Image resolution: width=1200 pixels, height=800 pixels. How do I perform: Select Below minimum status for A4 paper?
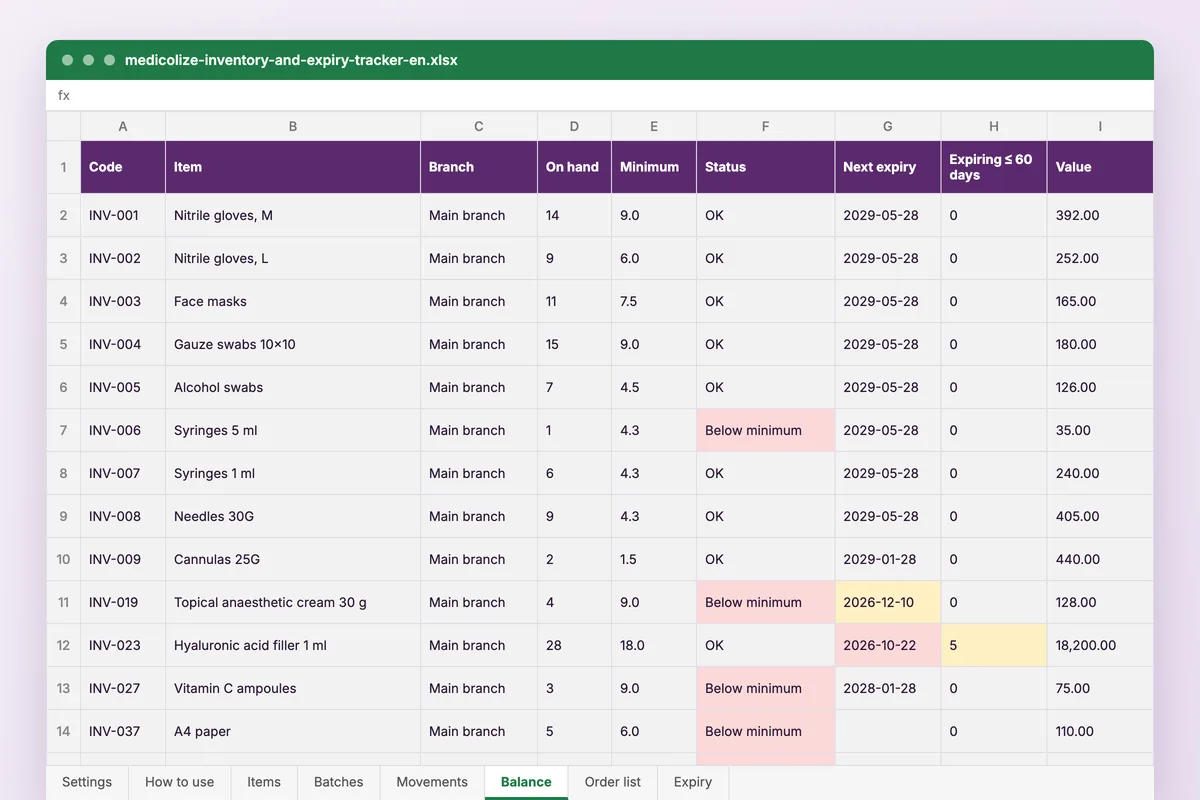pos(766,731)
